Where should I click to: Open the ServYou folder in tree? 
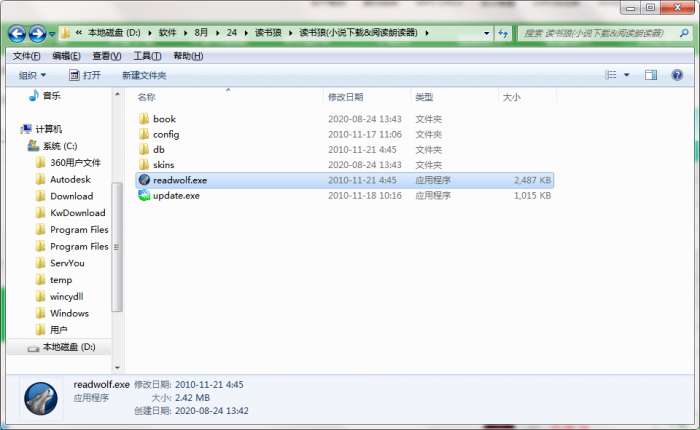[67, 263]
